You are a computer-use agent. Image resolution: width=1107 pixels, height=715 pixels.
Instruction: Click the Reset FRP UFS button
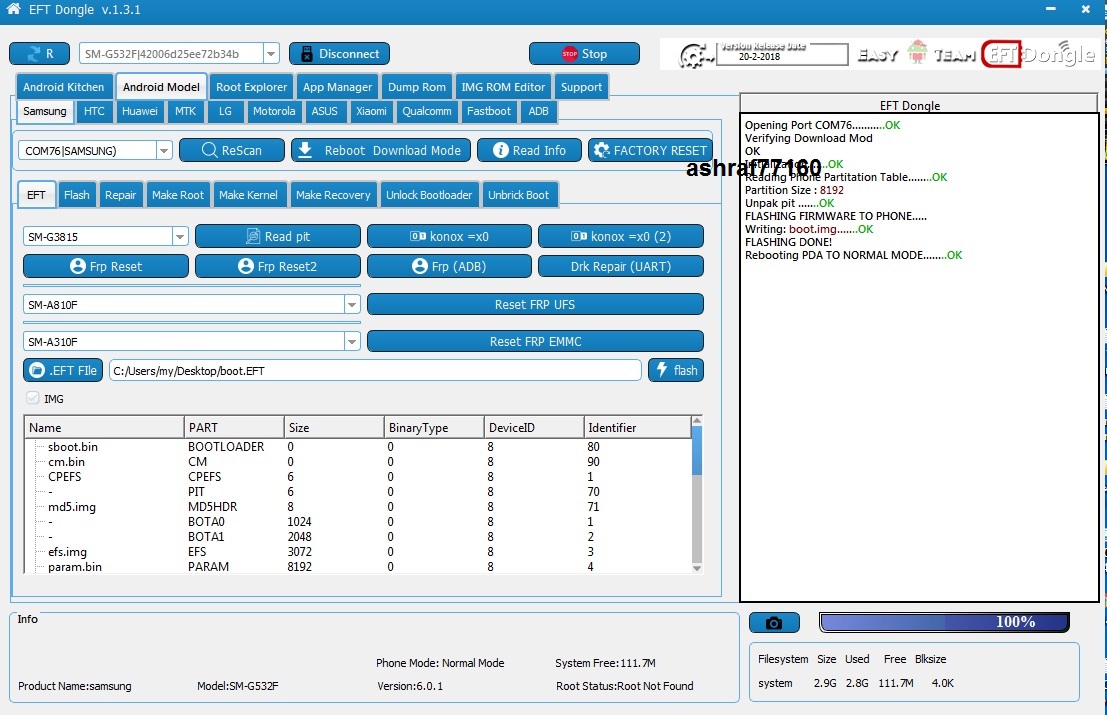(535, 304)
